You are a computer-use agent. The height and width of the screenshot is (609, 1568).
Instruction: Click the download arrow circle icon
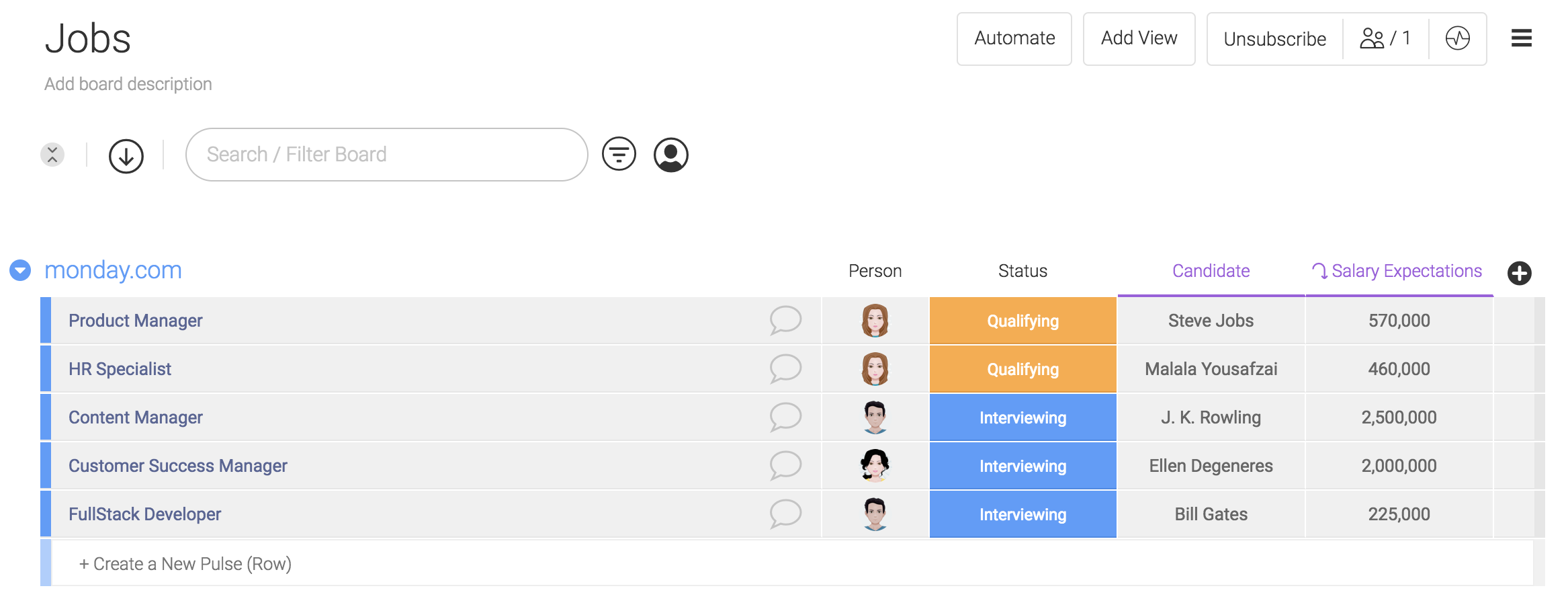coord(126,156)
